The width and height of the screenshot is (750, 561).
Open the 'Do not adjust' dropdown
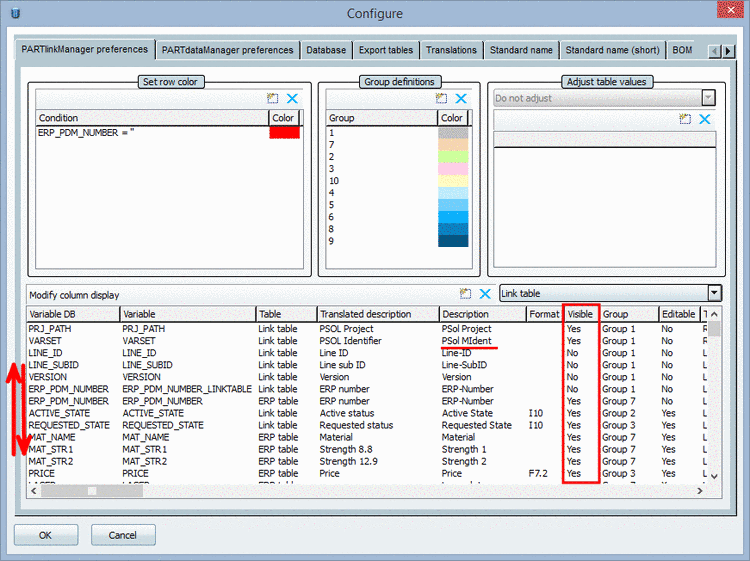tap(708, 98)
